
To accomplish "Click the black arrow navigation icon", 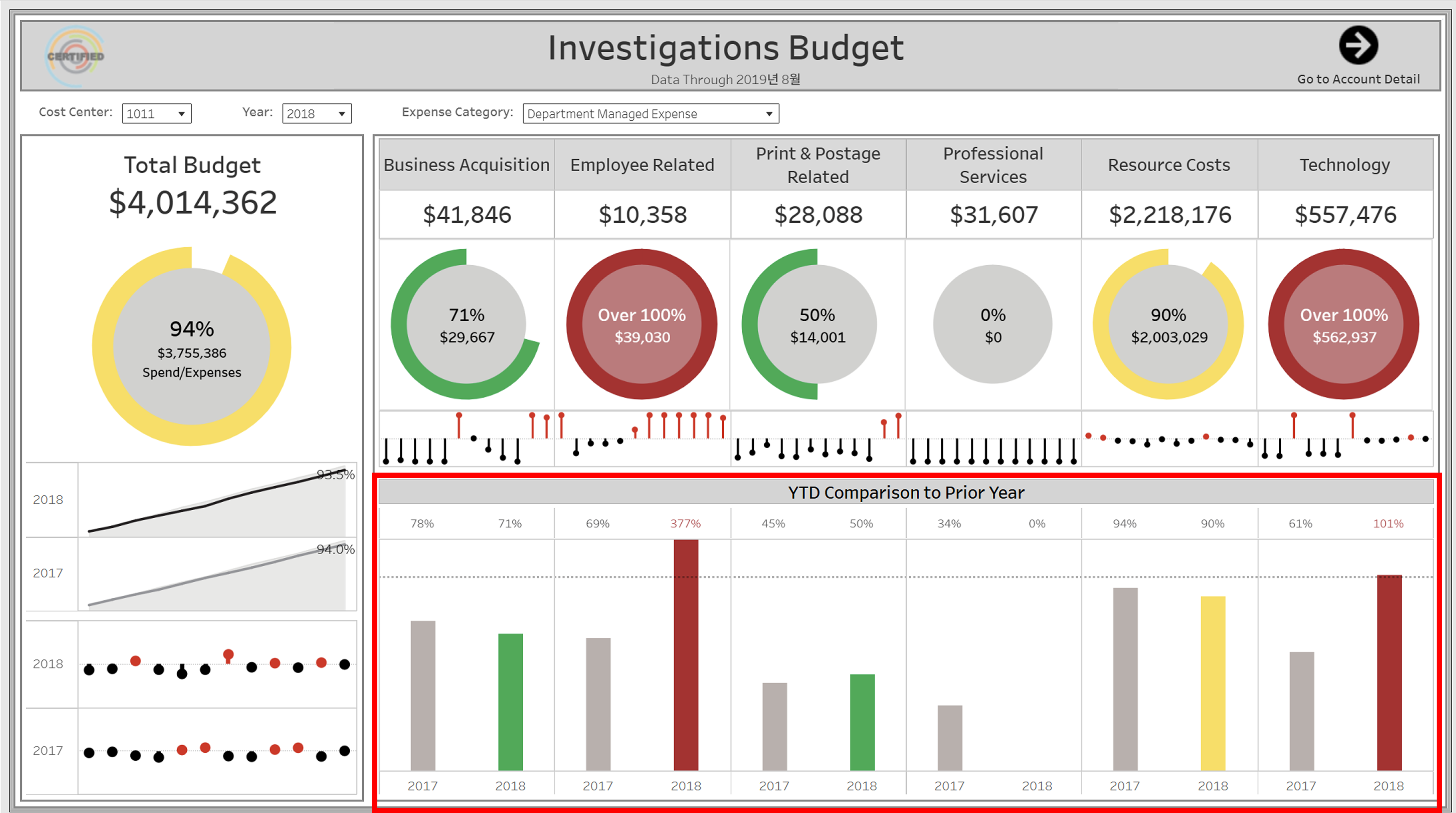I will (x=1357, y=45).
